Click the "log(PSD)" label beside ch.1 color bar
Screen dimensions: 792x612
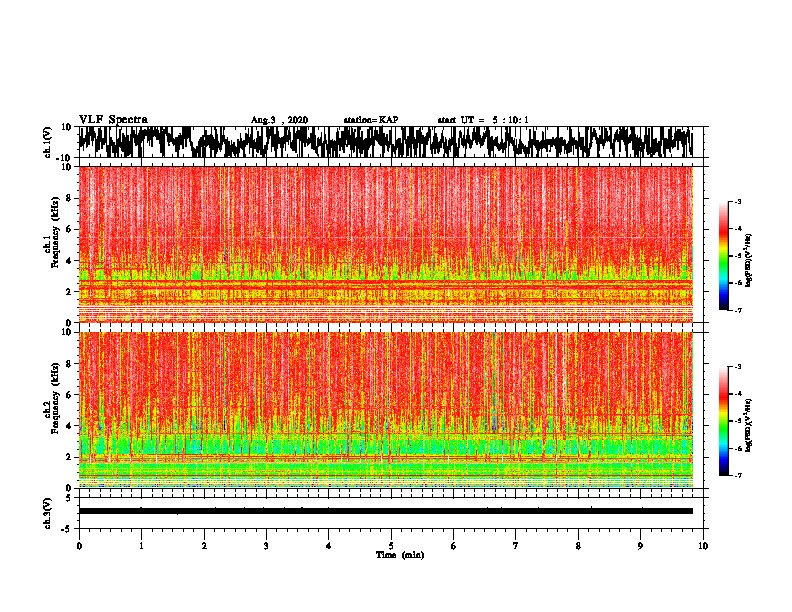click(748, 261)
